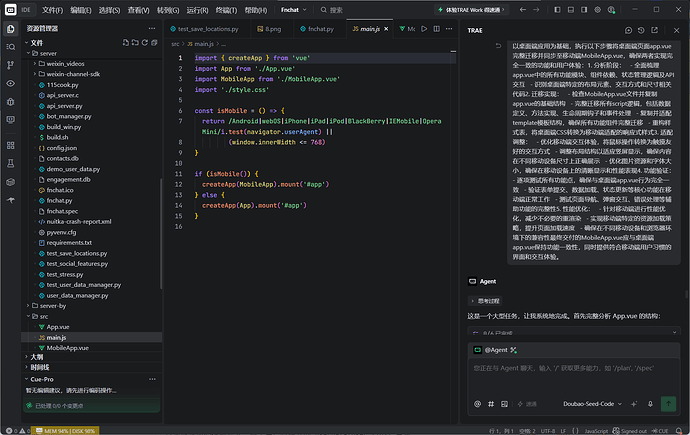Click the 体验TRAE Work banner button
The height and width of the screenshot is (435, 690).
471,10
